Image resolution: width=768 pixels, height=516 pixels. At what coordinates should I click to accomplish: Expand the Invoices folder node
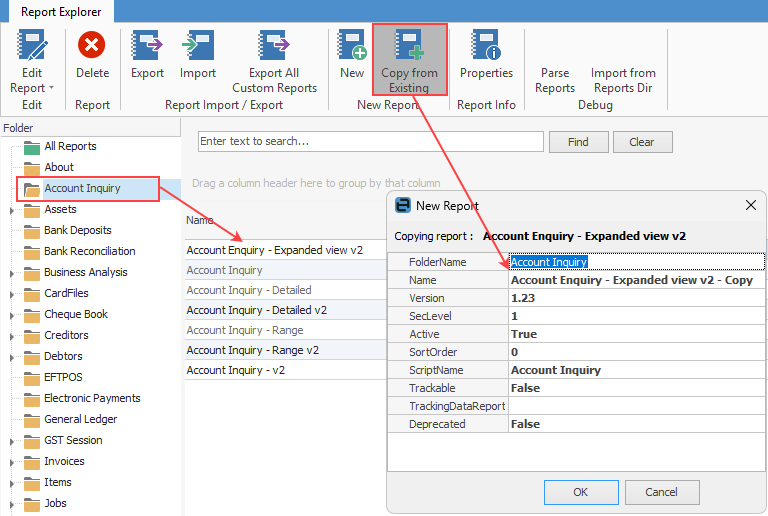[12, 463]
